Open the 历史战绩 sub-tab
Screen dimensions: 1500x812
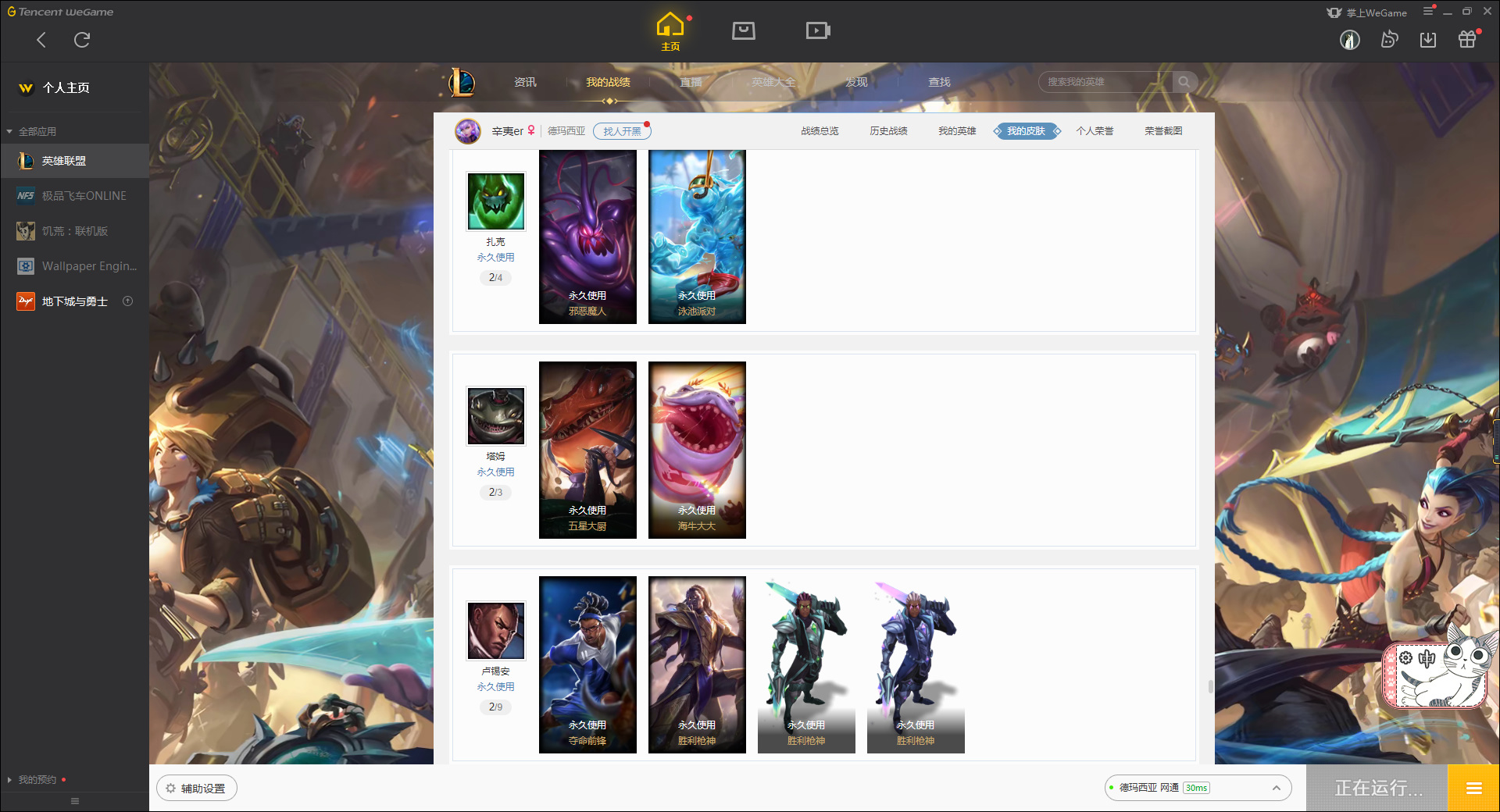[x=888, y=131]
